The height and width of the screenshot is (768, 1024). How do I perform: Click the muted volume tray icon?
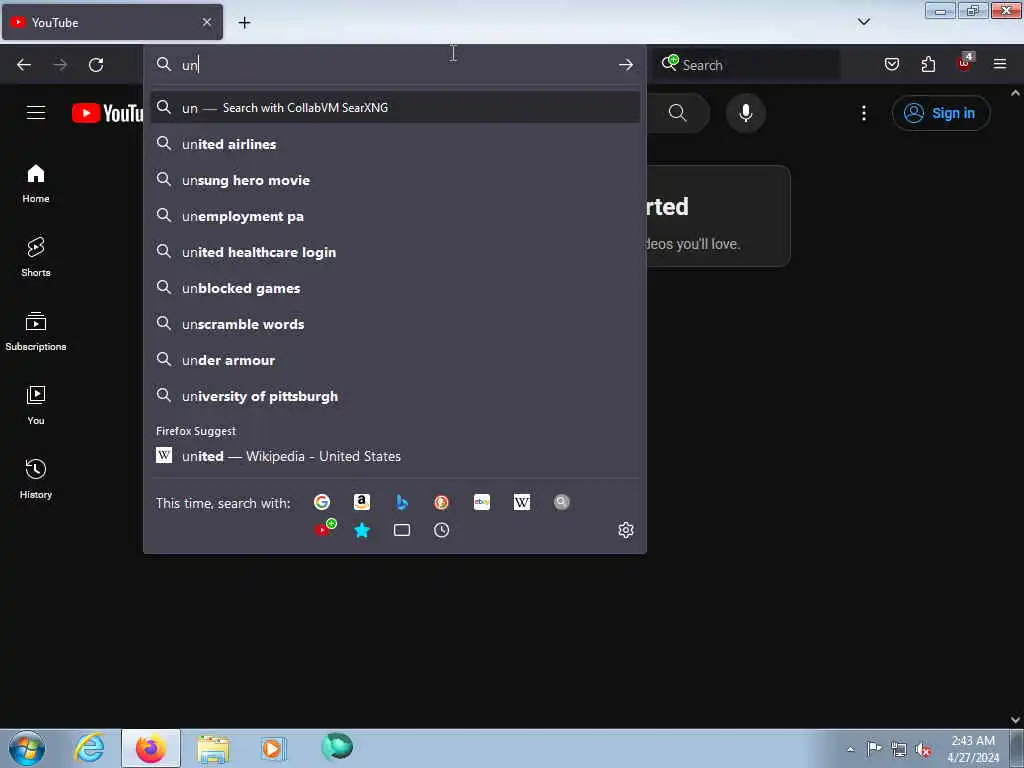[923, 749]
